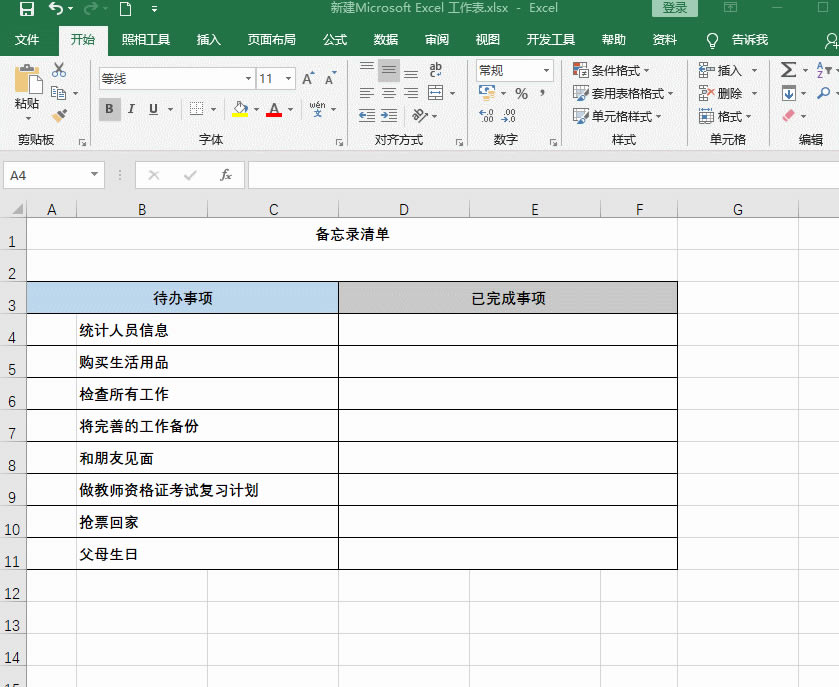Click the 单元格样式 icon
This screenshot has width=839, height=687.
(x=581, y=117)
